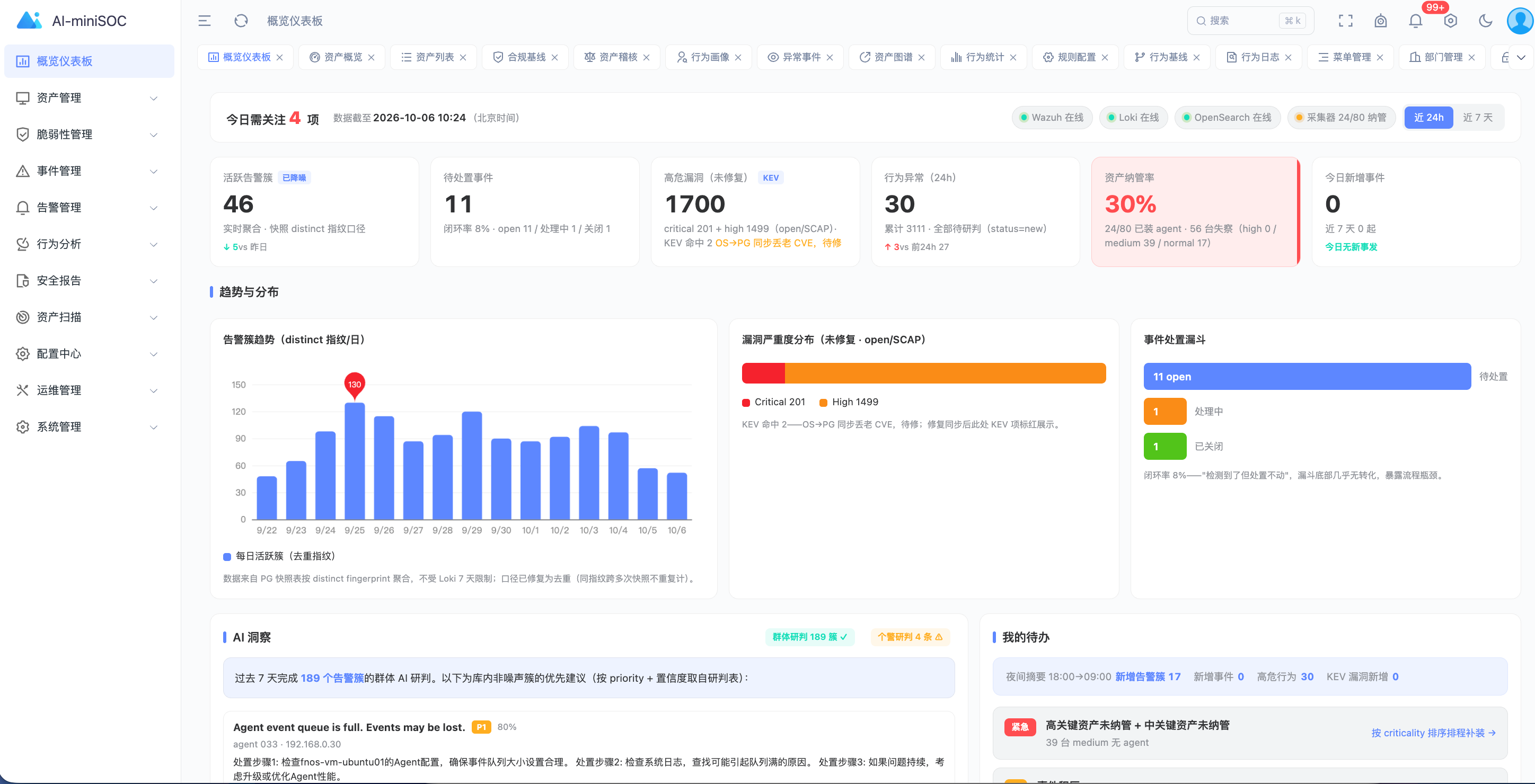
Task: Toggle the Critical 201 legend item
Action: [x=773, y=402]
